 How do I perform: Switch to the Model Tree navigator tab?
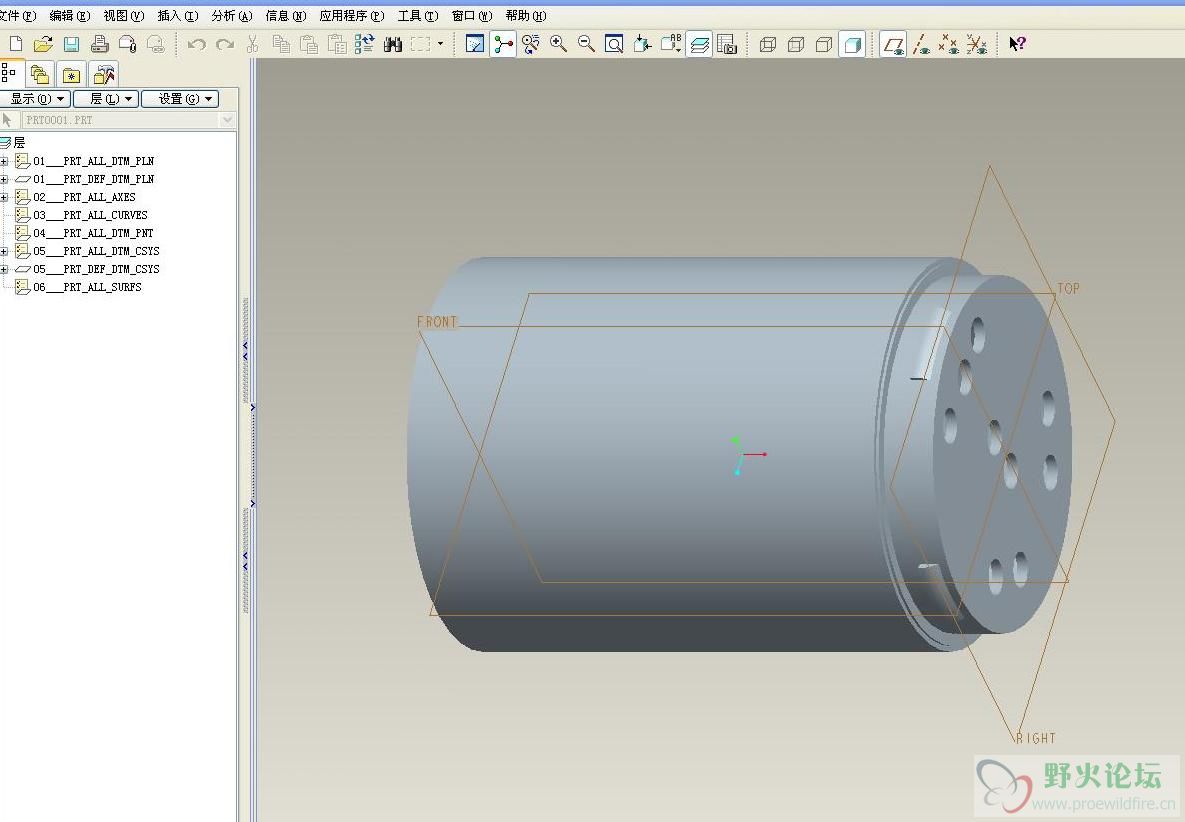tap(11, 73)
